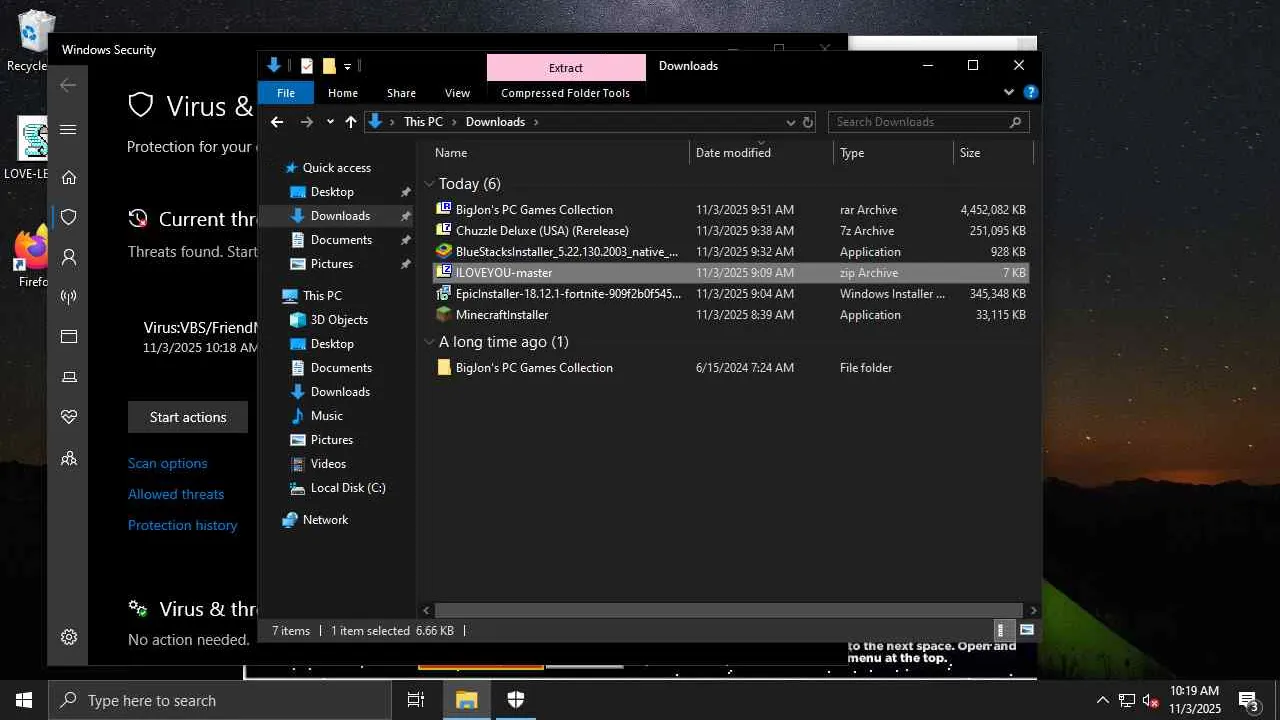Go up one level in File Explorer
The image size is (1280, 720).
coord(351,122)
